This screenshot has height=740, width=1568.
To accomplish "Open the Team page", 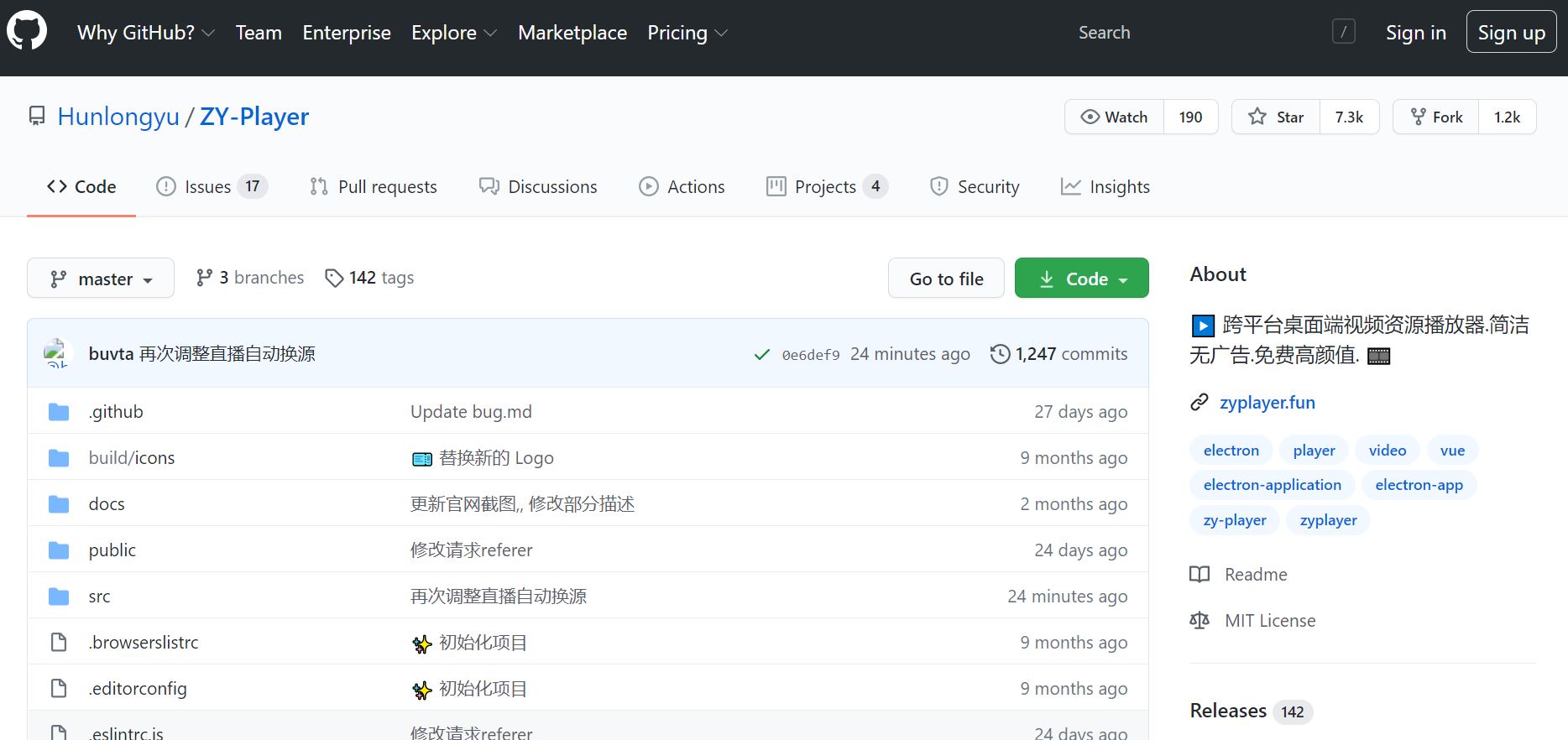I will pyautogui.click(x=259, y=33).
